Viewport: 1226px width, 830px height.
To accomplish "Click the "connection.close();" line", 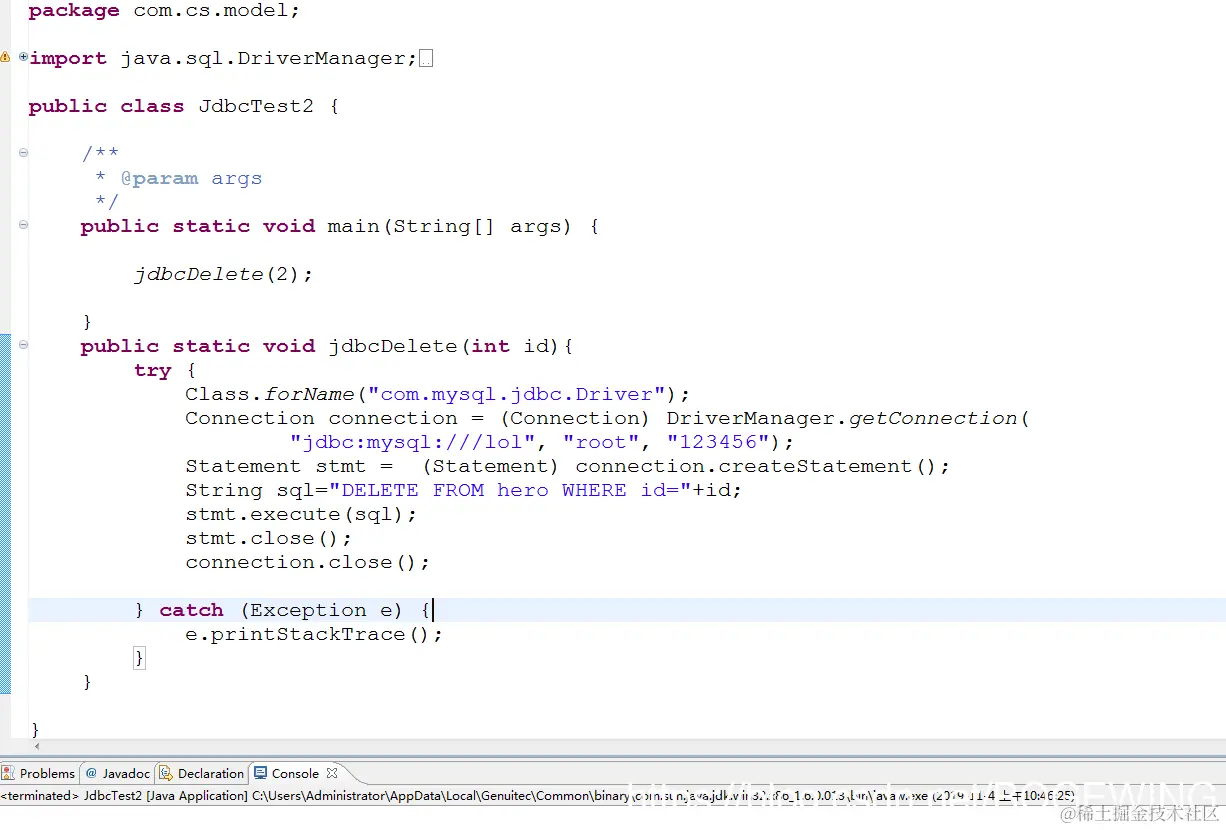I will [x=308, y=562].
